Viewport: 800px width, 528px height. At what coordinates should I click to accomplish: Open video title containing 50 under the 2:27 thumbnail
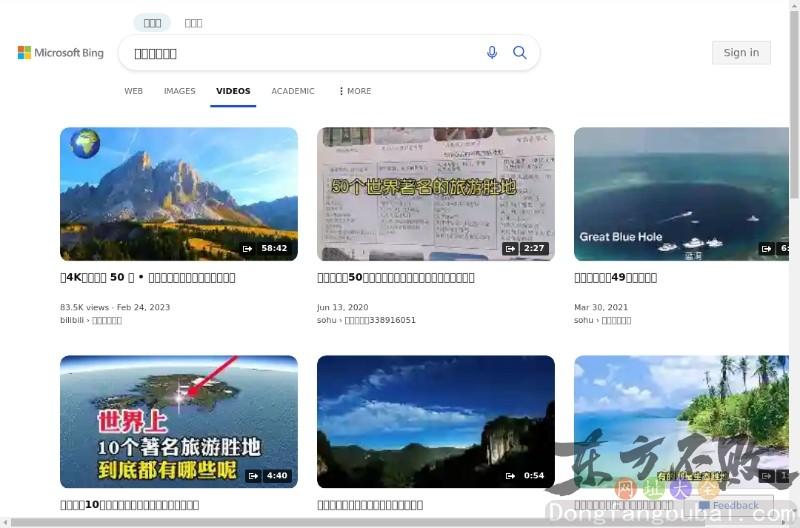pyautogui.click(x=396, y=278)
